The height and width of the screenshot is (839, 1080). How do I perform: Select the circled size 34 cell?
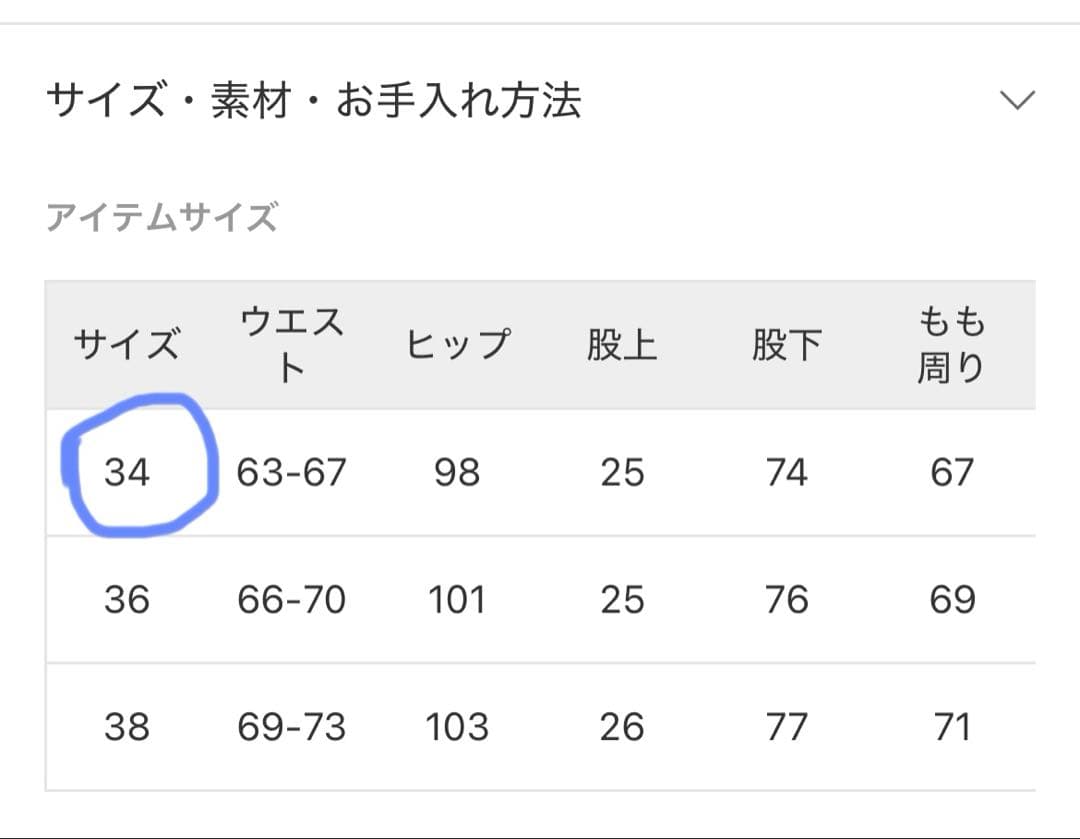pyautogui.click(x=127, y=472)
